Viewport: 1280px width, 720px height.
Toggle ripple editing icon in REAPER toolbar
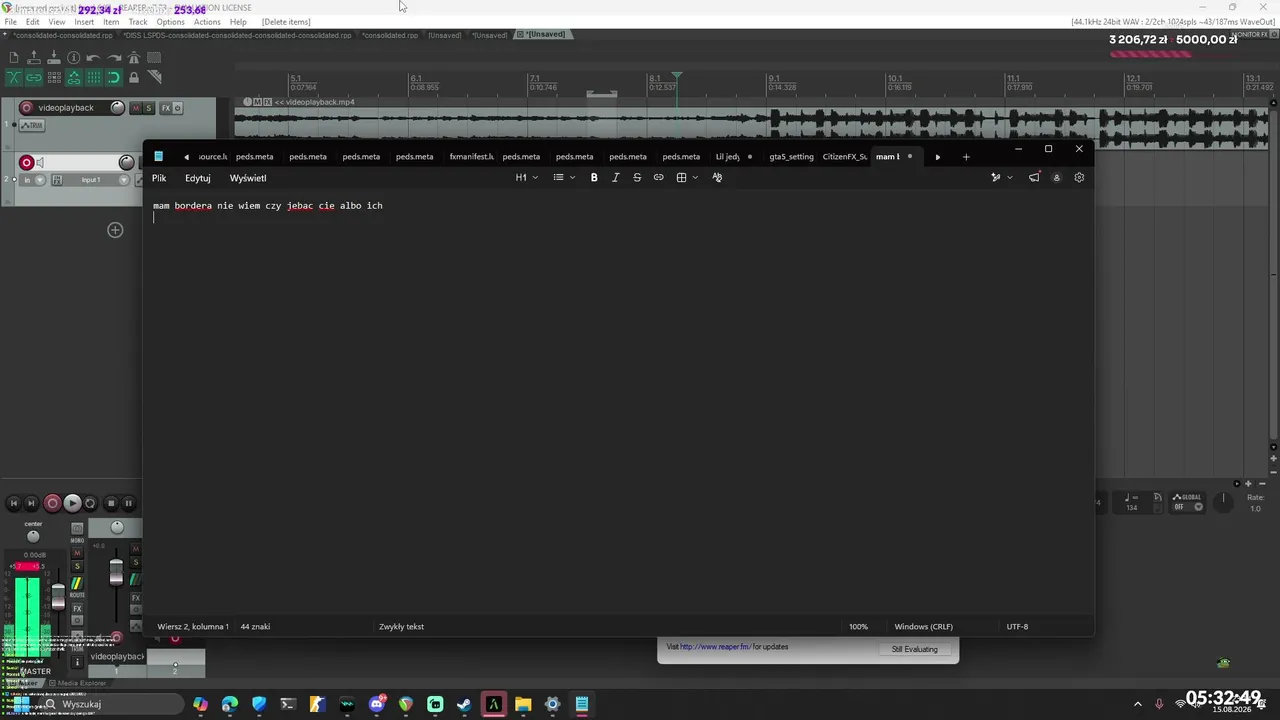(54, 78)
